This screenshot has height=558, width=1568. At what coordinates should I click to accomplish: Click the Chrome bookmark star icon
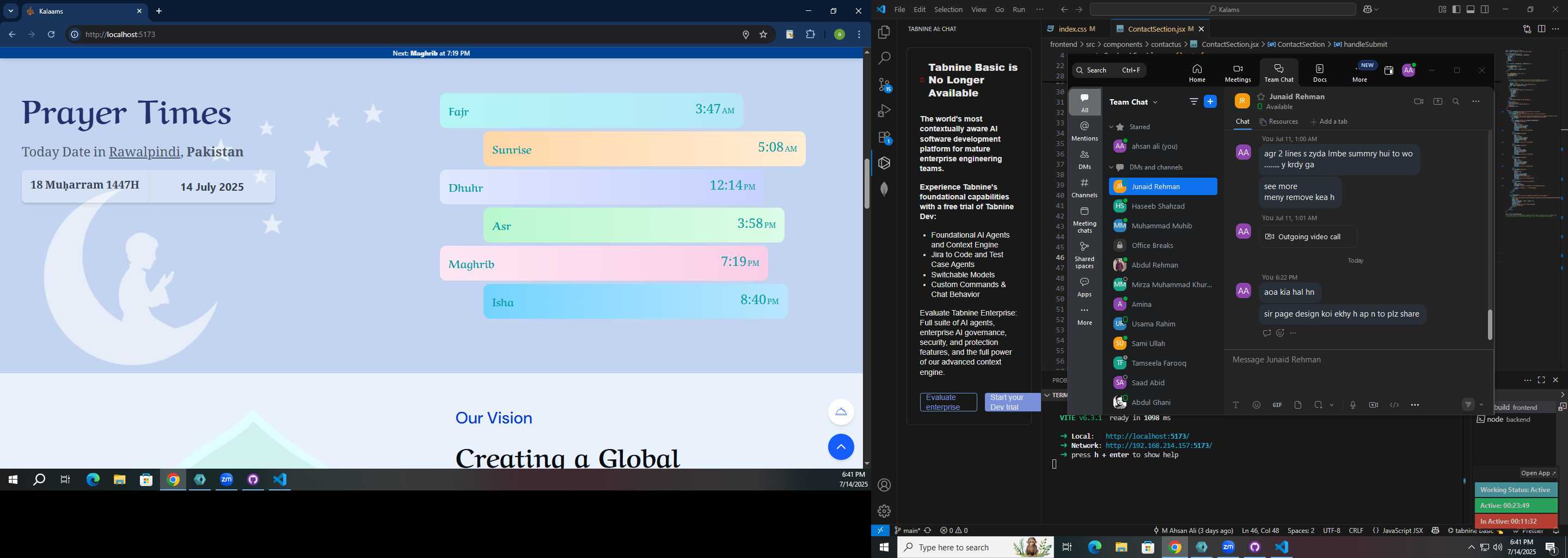pos(763,35)
